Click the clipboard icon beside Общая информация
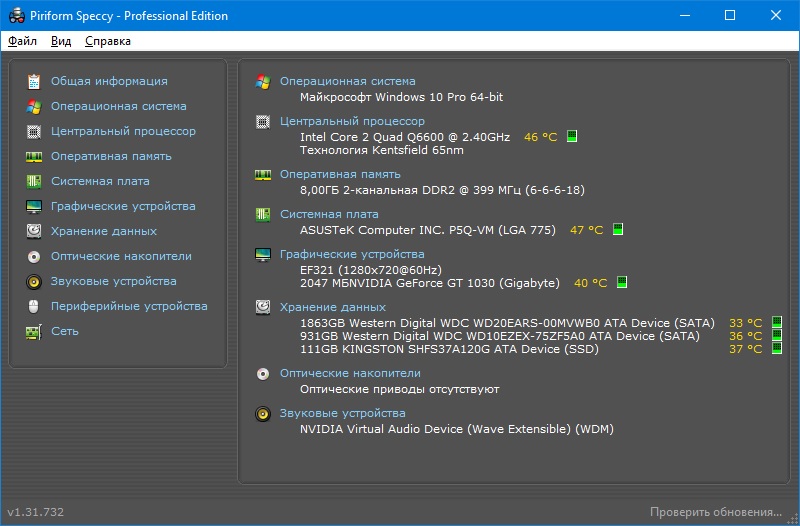800x526 pixels. pos(34,82)
